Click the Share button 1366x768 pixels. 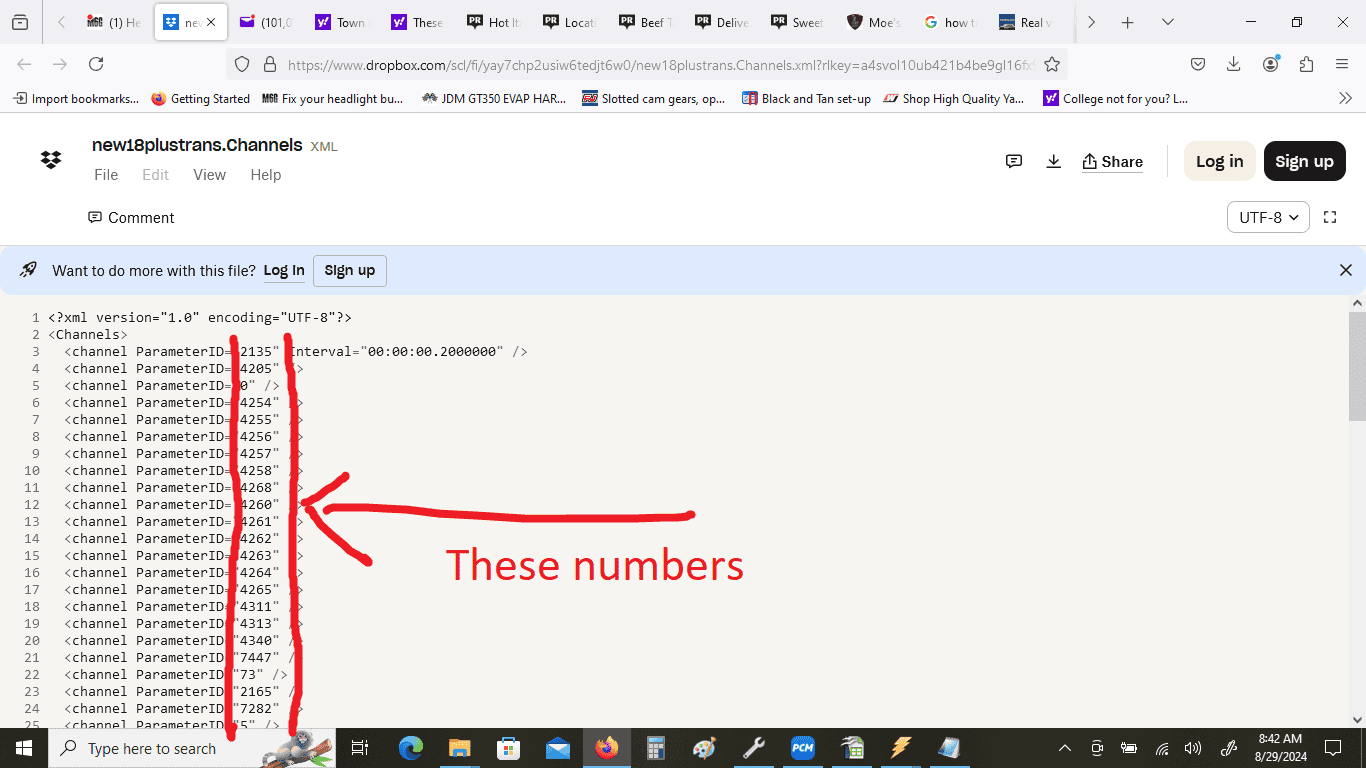point(1112,162)
